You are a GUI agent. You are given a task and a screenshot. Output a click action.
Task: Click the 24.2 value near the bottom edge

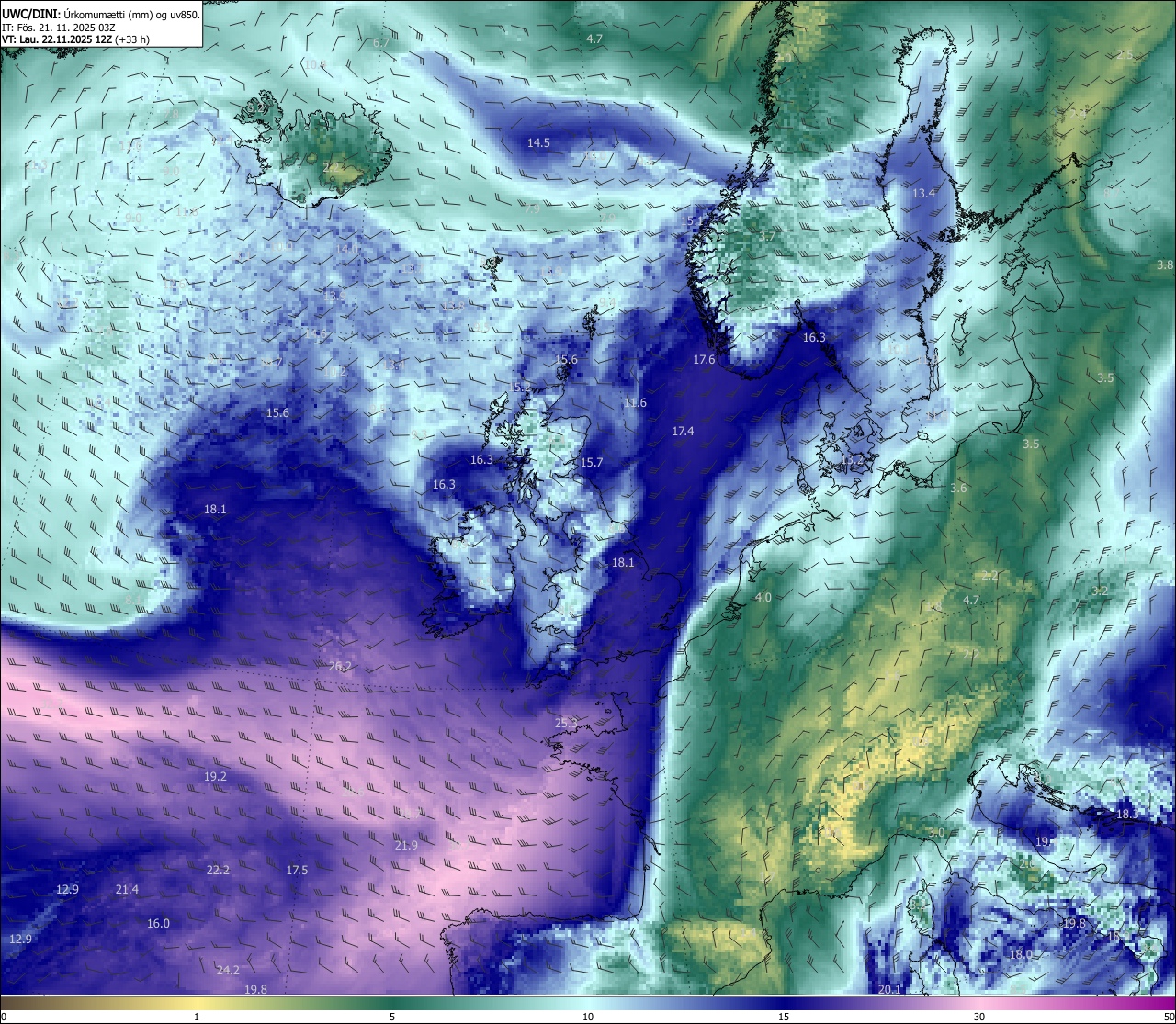click(228, 971)
